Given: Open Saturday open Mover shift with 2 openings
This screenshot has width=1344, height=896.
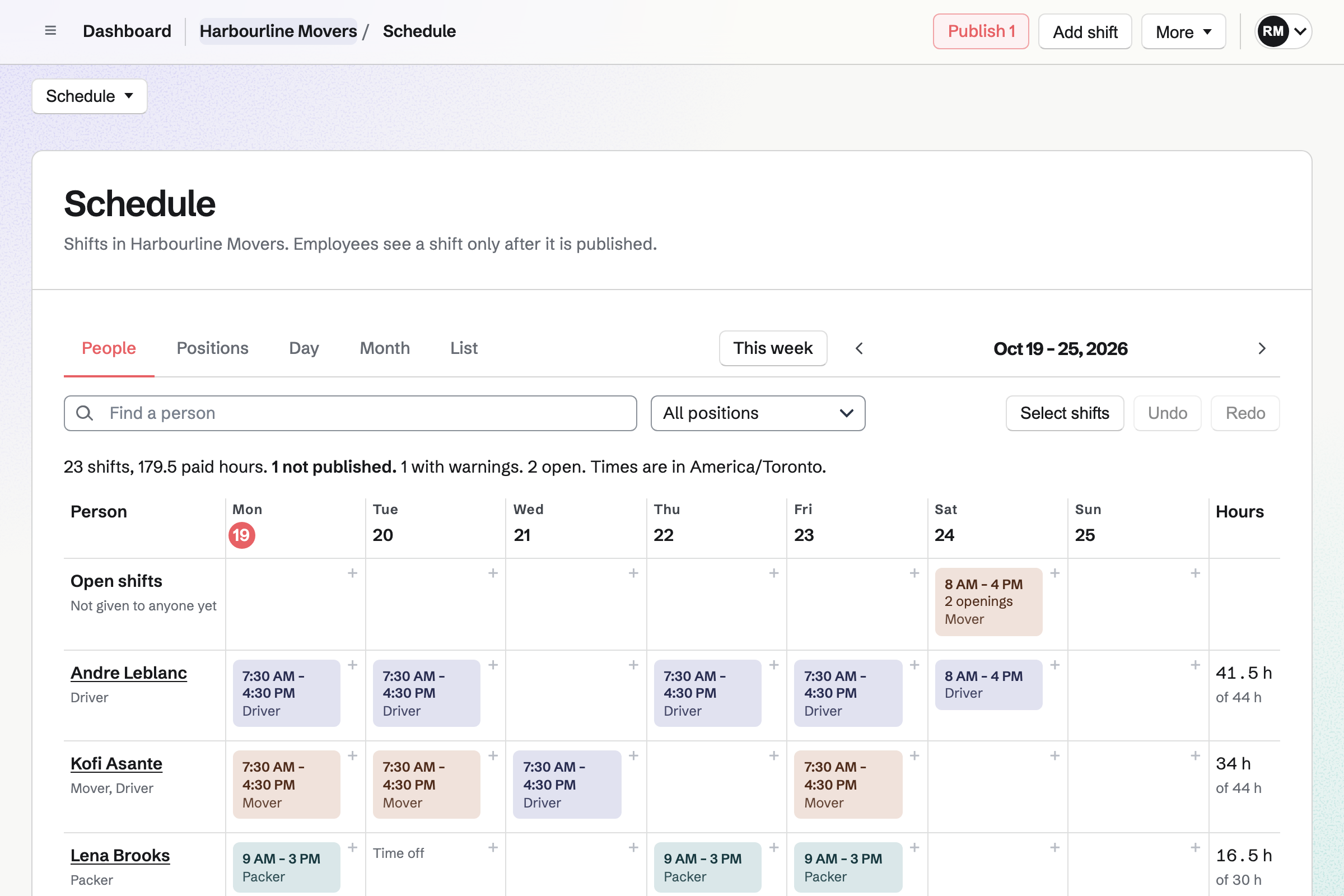Looking at the screenshot, I should pos(988,601).
